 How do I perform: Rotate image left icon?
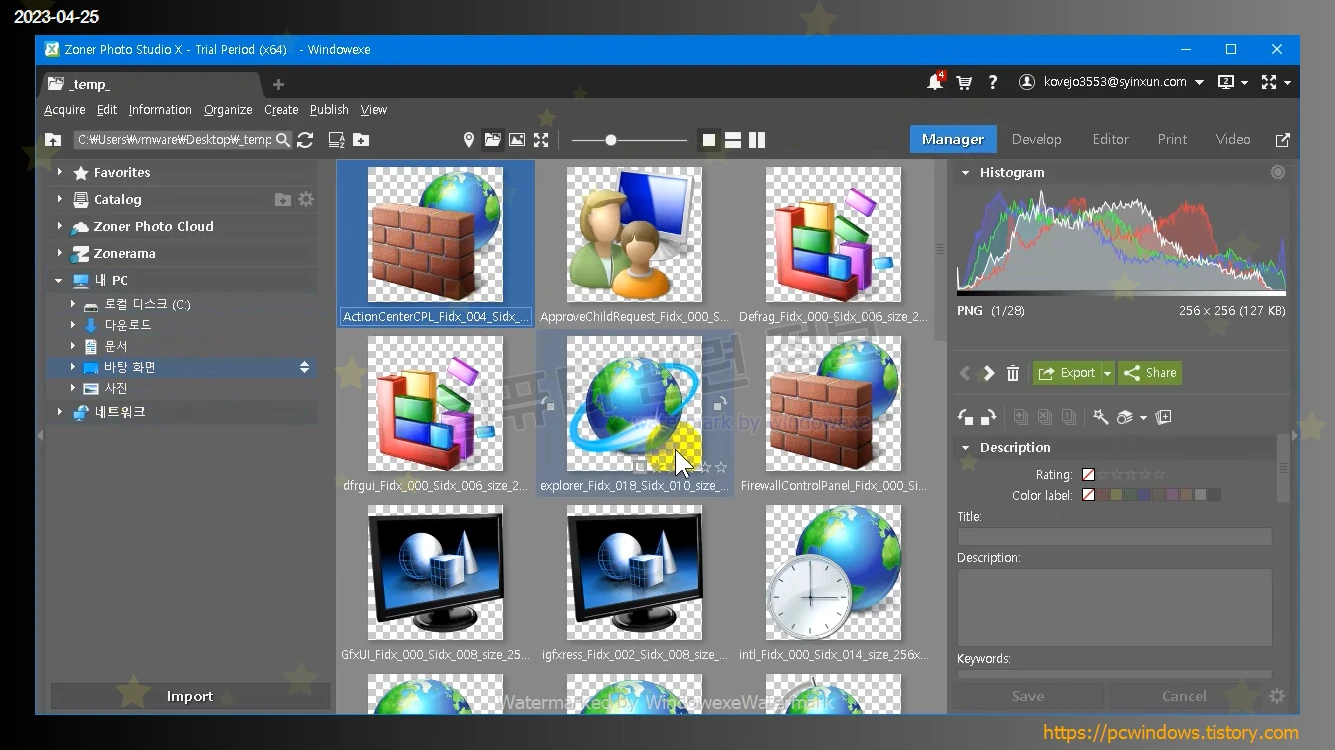coord(966,417)
